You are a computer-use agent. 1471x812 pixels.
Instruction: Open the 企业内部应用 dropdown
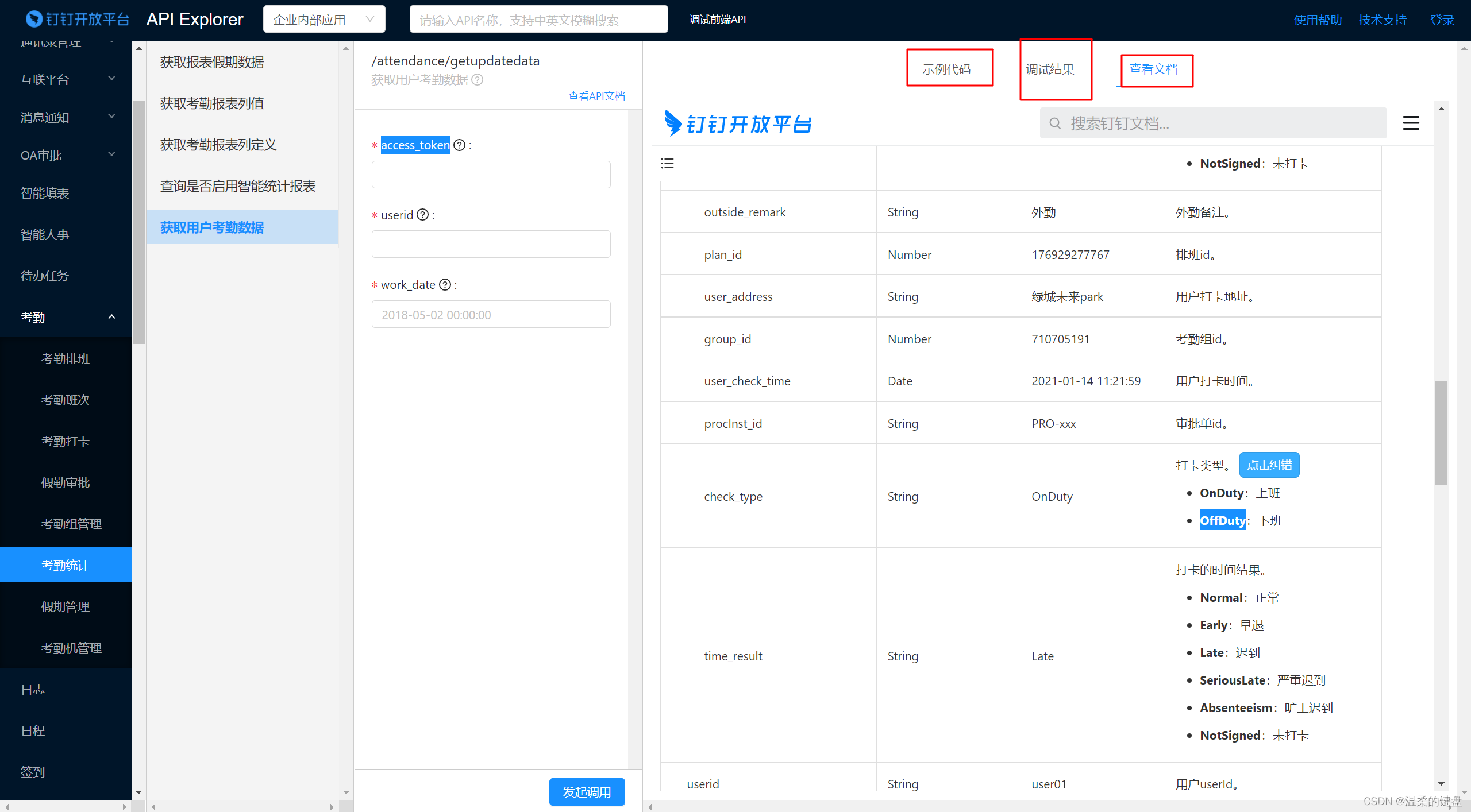coord(324,20)
